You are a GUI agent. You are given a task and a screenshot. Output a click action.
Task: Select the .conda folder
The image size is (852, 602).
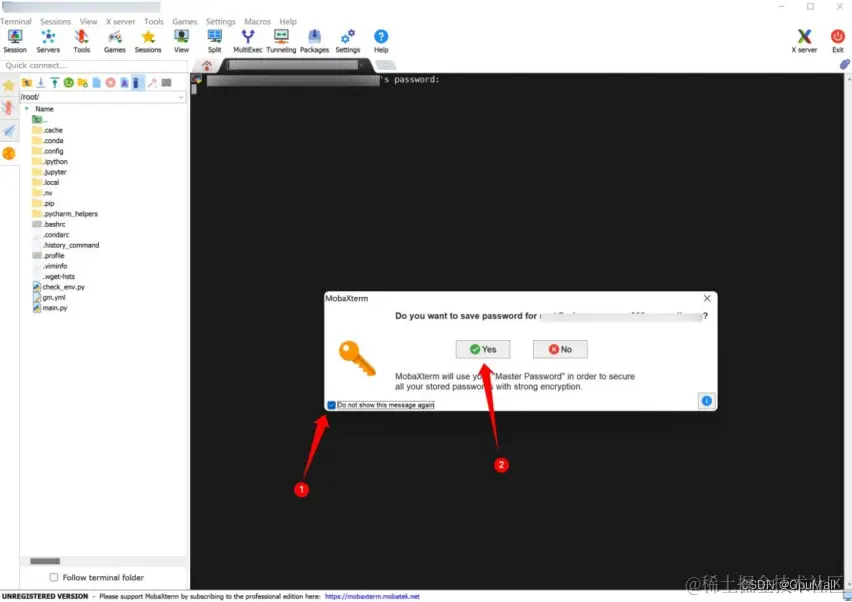click(48, 141)
